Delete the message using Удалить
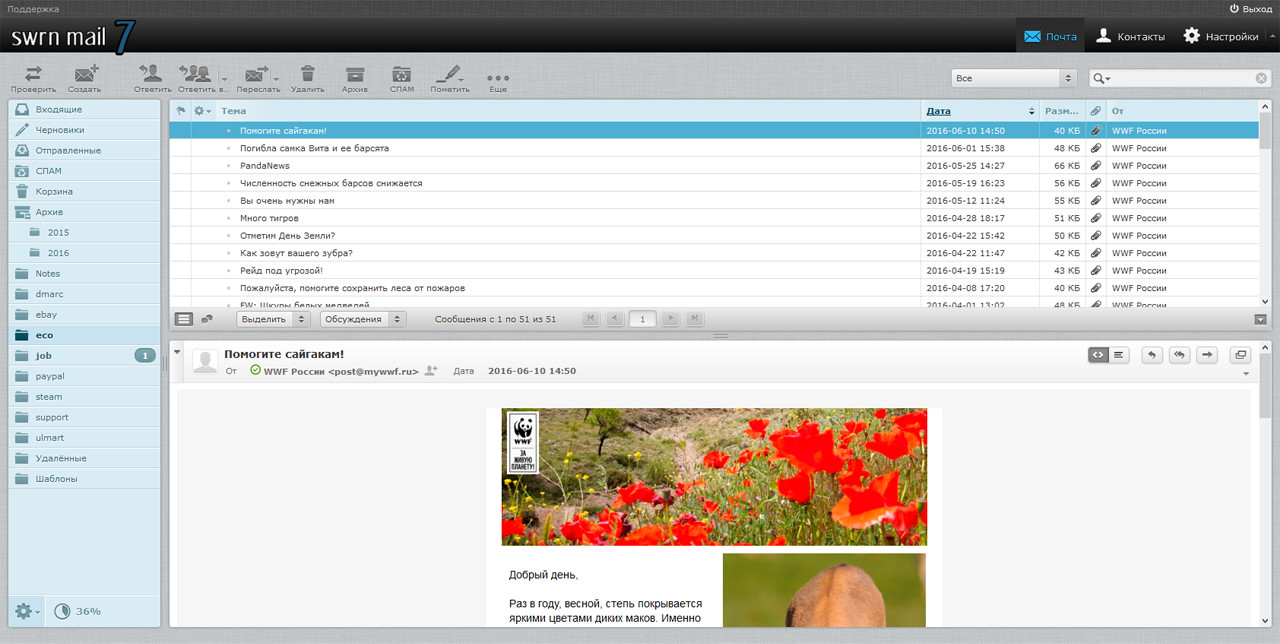Screen dimensions: 1280x644 tap(307, 78)
